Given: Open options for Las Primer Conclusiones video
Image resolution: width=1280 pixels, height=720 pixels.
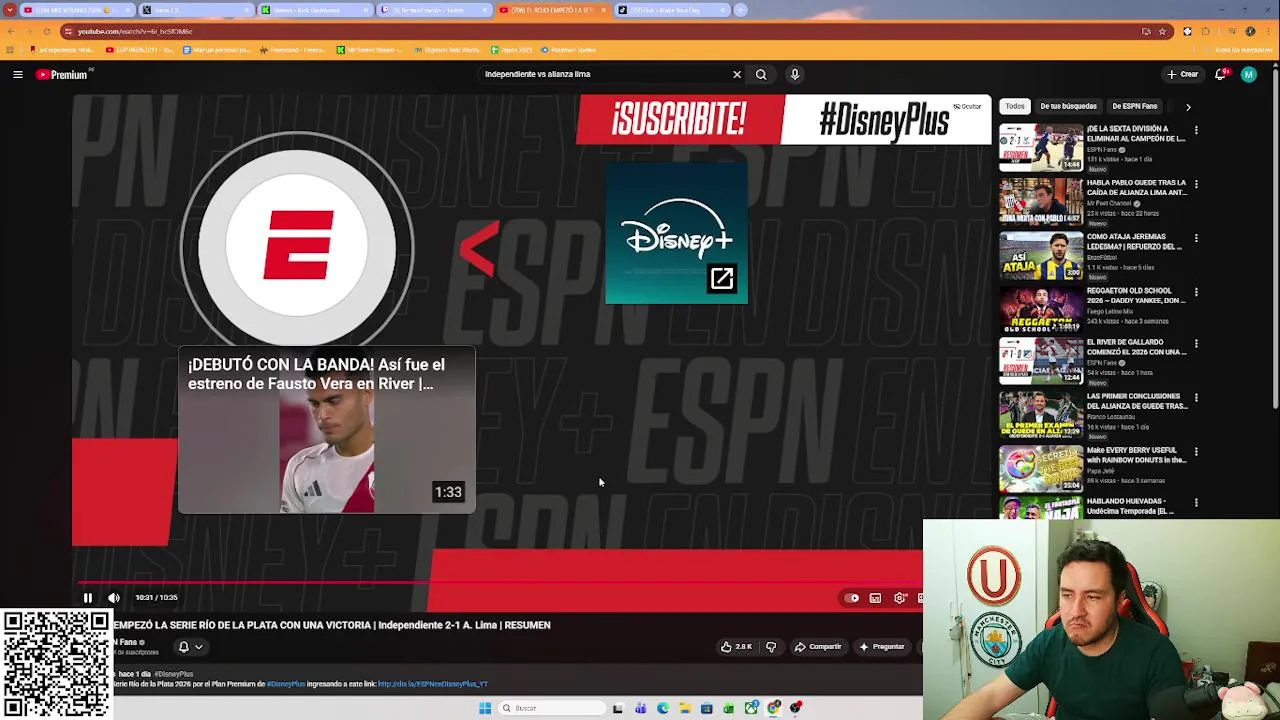Looking at the screenshot, I should tap(1196, 397).
